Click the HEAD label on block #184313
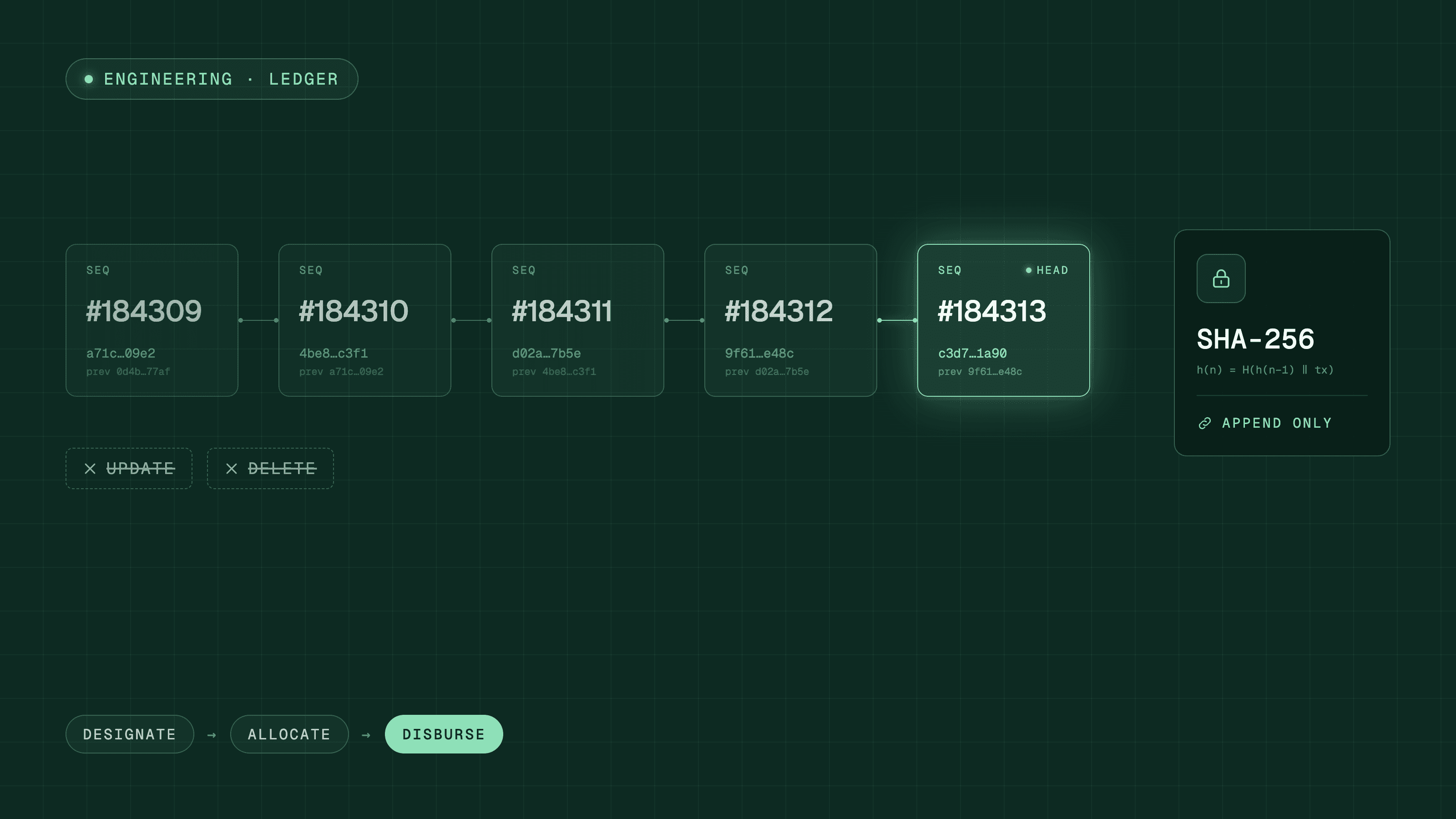Screen dimensions: 1456x819 pos(1052,270)
